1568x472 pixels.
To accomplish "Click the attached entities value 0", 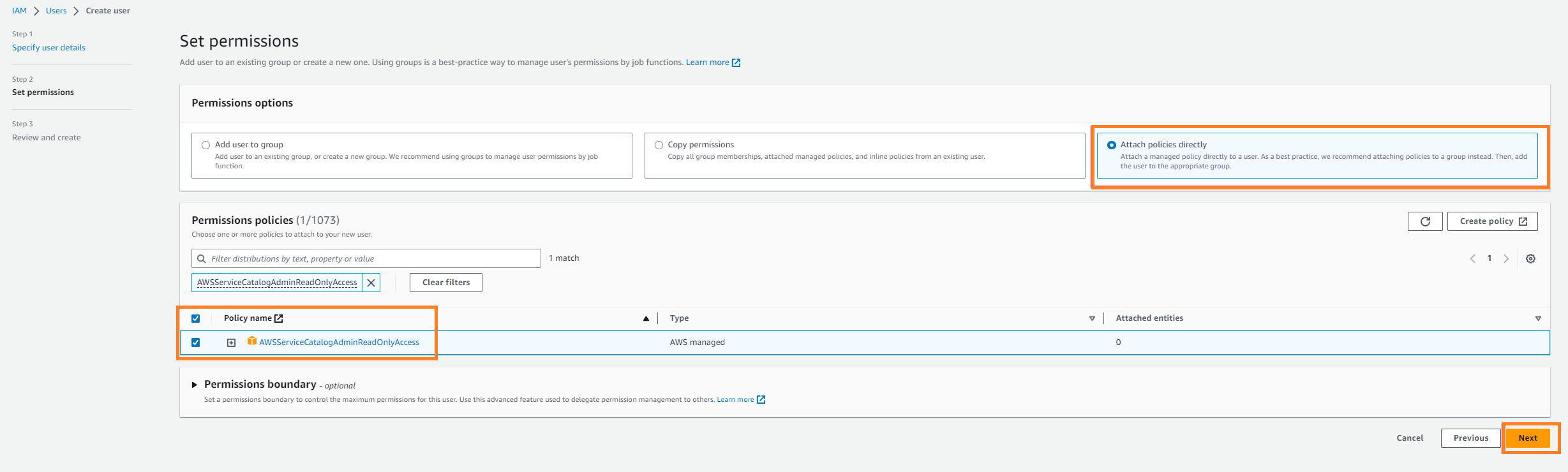I will point(1118,343).
